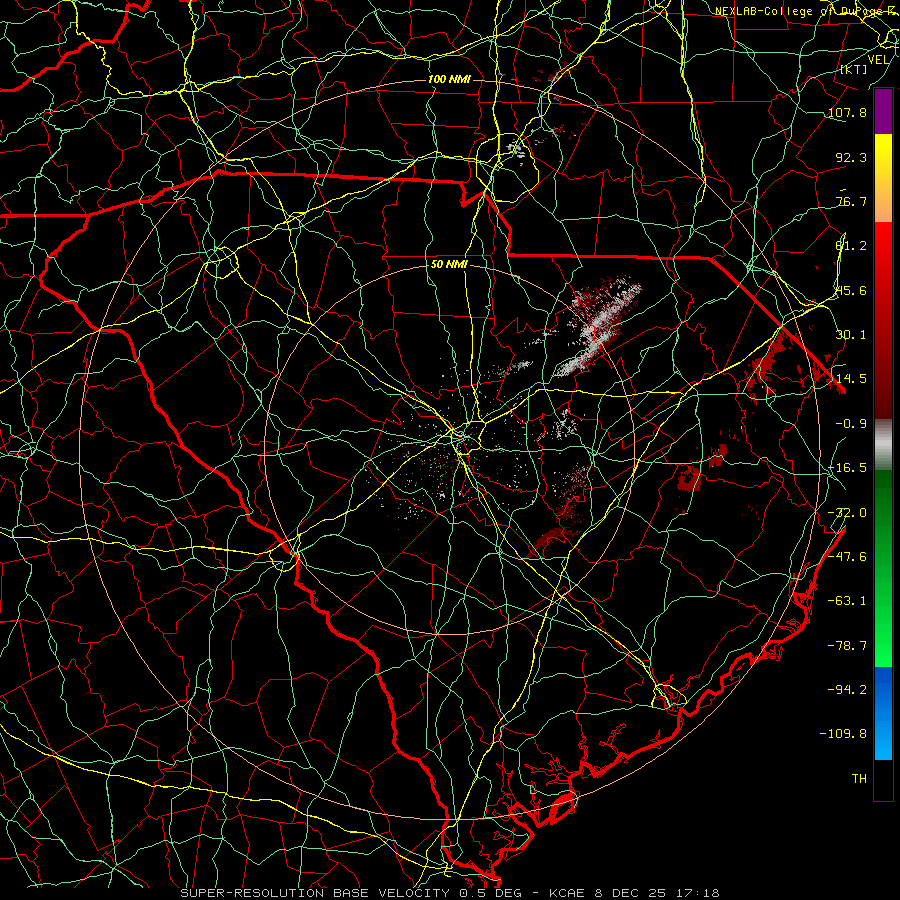Click the 92.3 scale value
900x900 pixels.
851,157
